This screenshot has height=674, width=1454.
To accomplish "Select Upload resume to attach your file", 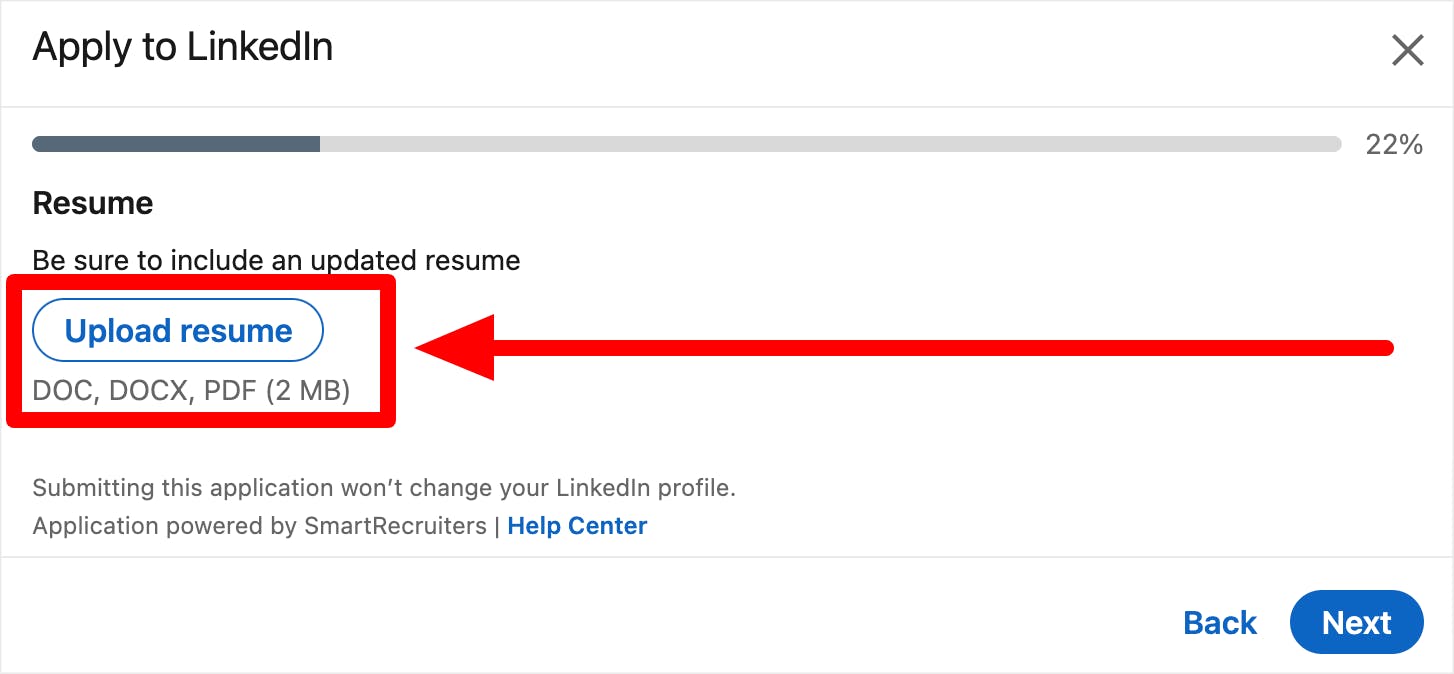I will (177, 330).
